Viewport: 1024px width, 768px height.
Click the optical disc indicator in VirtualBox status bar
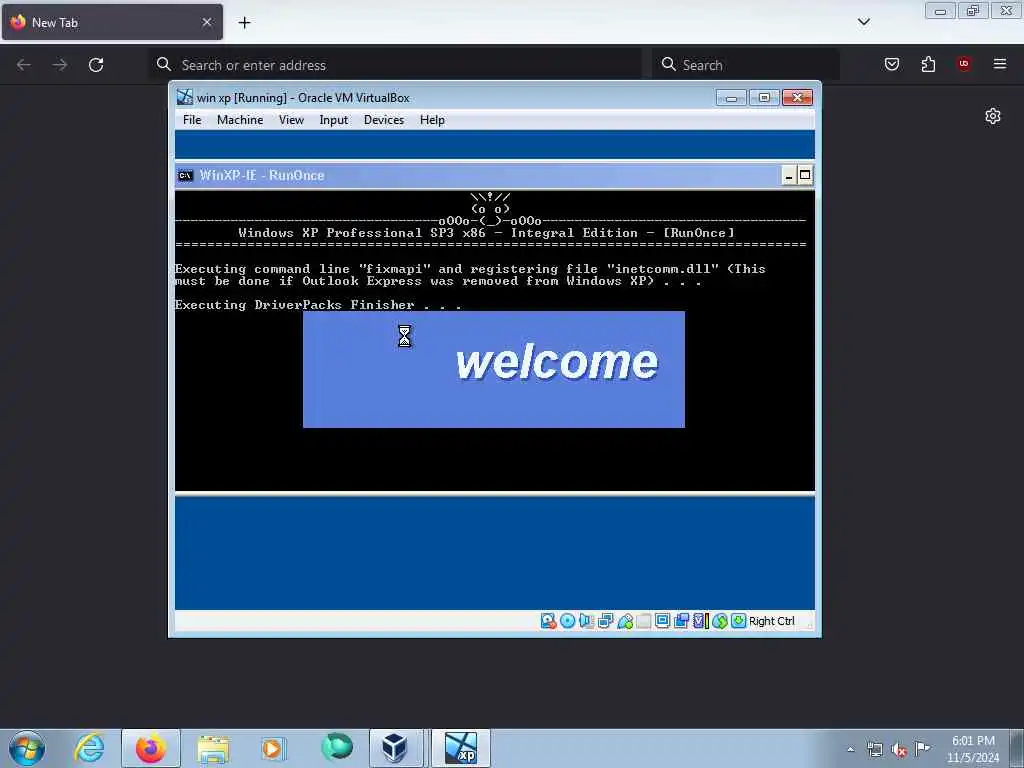pyautogui.click(x=568, y=621)
